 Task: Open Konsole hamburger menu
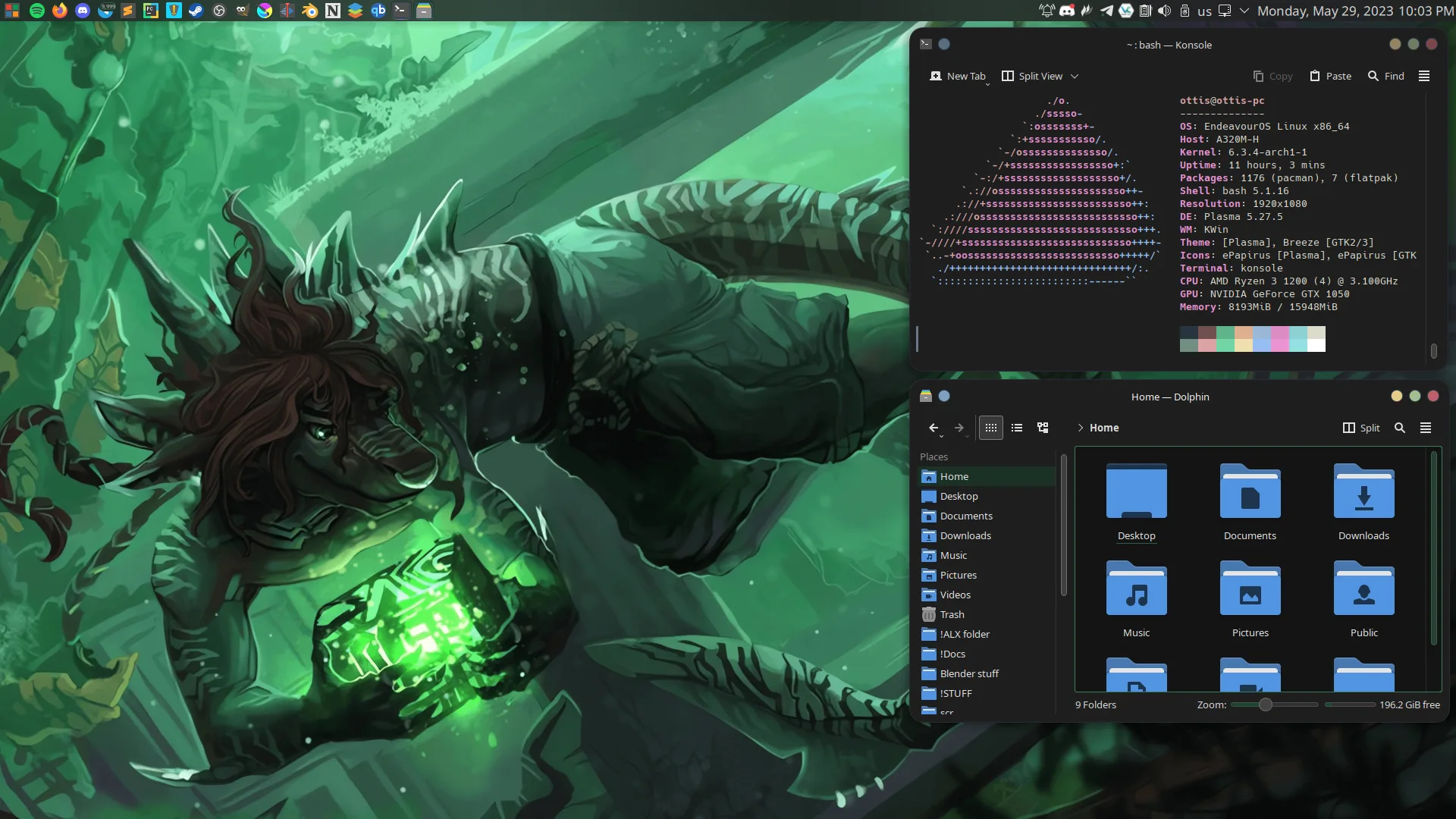(1424, 76)
